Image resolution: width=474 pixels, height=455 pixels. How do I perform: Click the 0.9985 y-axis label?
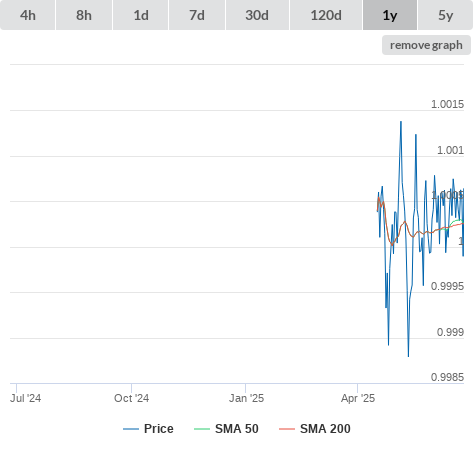click(x=447, y=377)
